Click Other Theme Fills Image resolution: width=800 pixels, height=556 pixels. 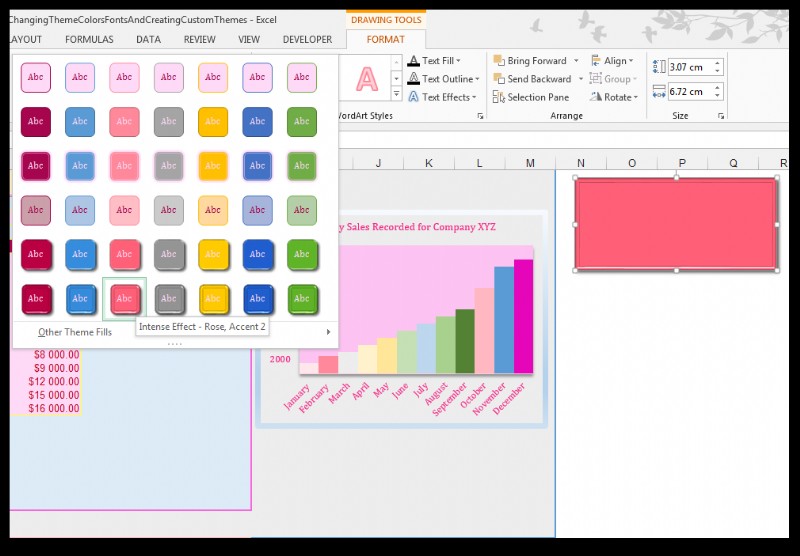coord(75,332)
